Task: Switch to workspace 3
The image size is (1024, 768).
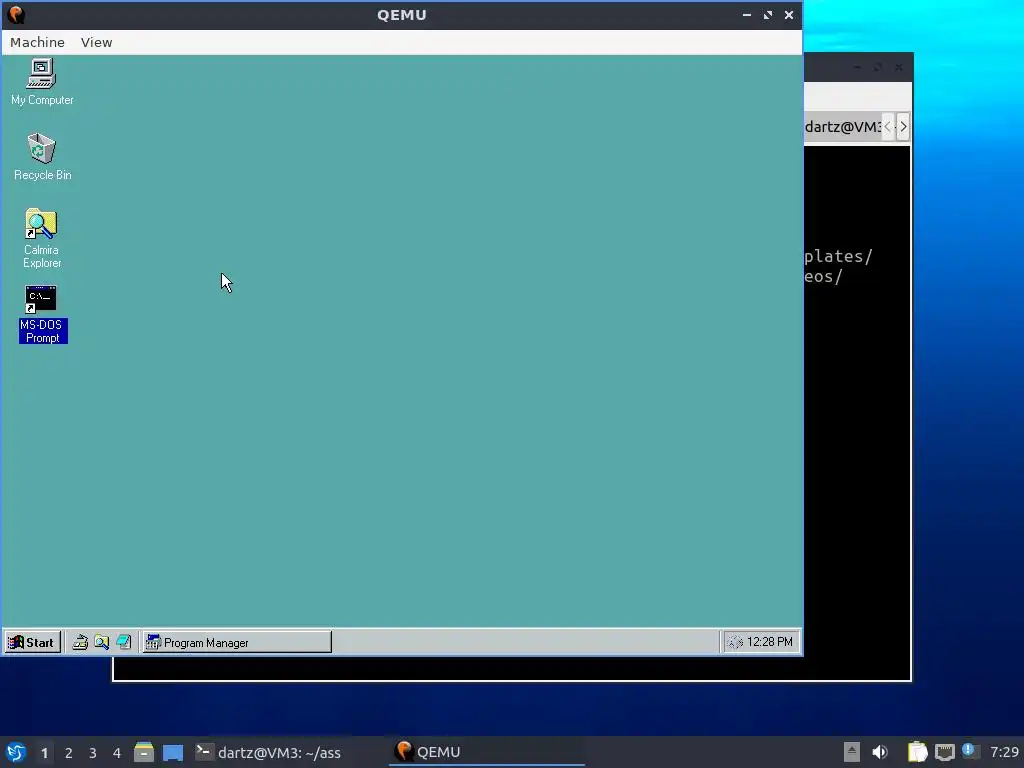Action: click(x=93, y=753)
